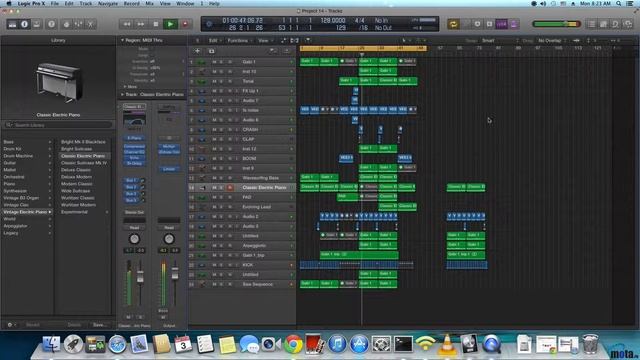
Task: Select the Synthesizer library category
Action: [x=15, y=191]
